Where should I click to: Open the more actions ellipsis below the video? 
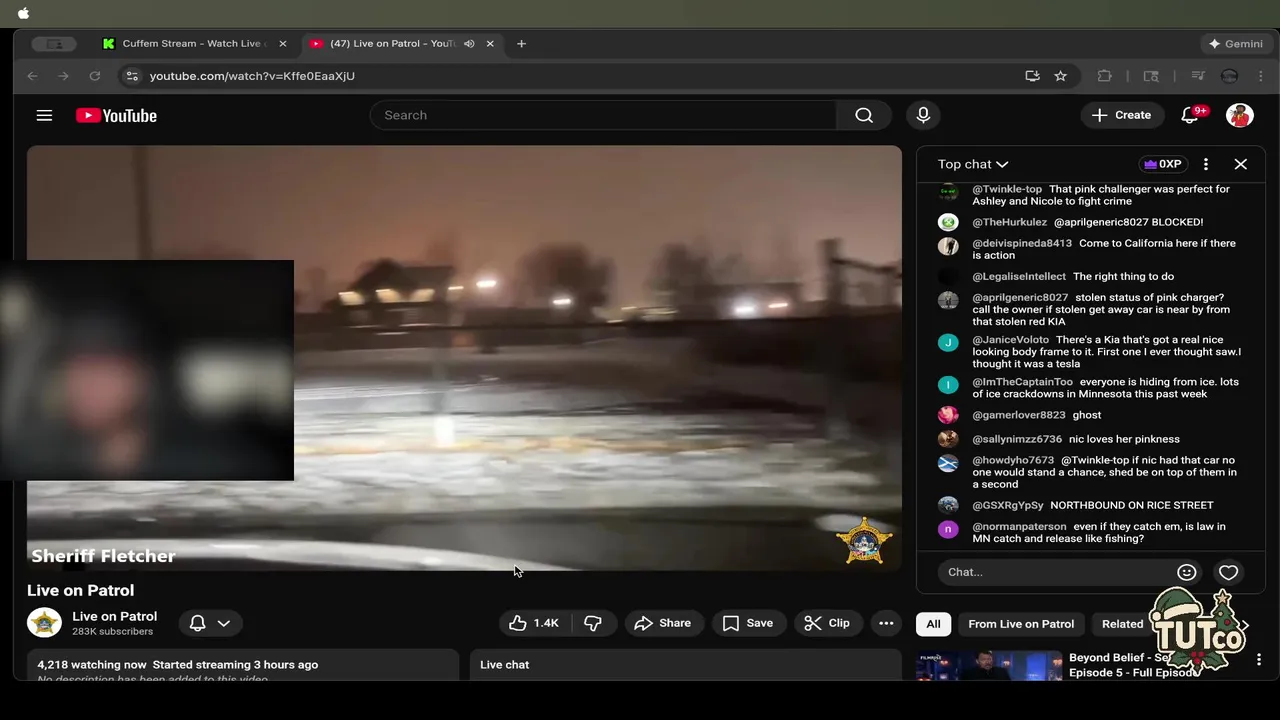(x=886, y=623)
